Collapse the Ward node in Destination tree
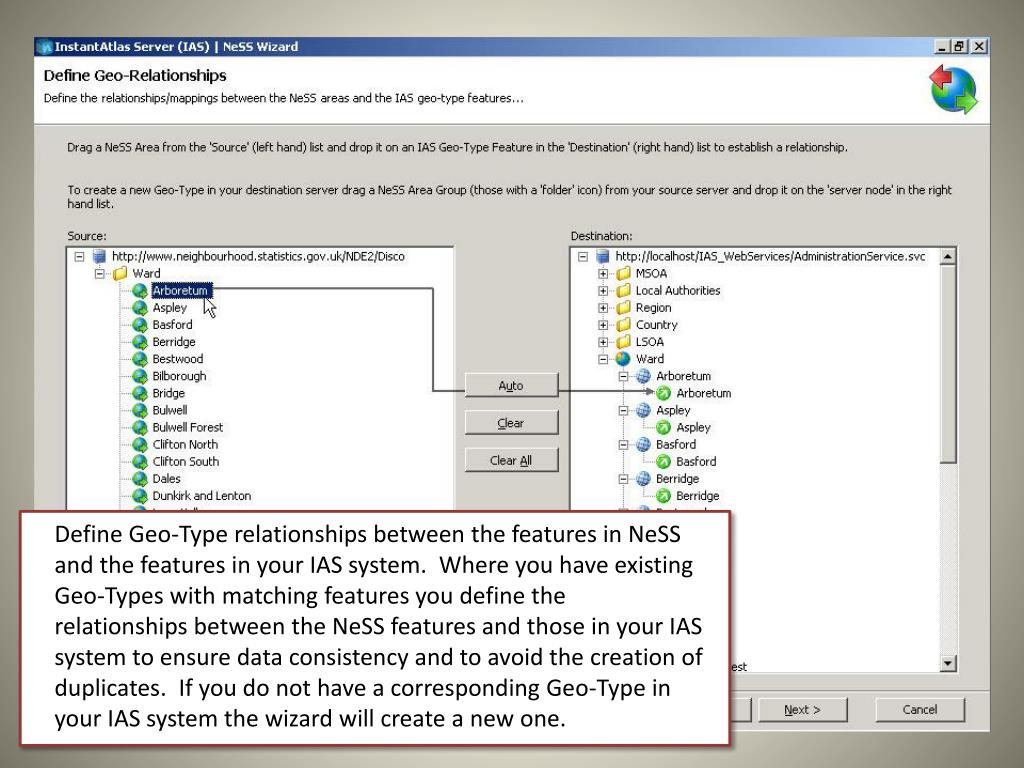Viewport: 1024px width, 768px height. pyautogui.click(x=603, y=359)
